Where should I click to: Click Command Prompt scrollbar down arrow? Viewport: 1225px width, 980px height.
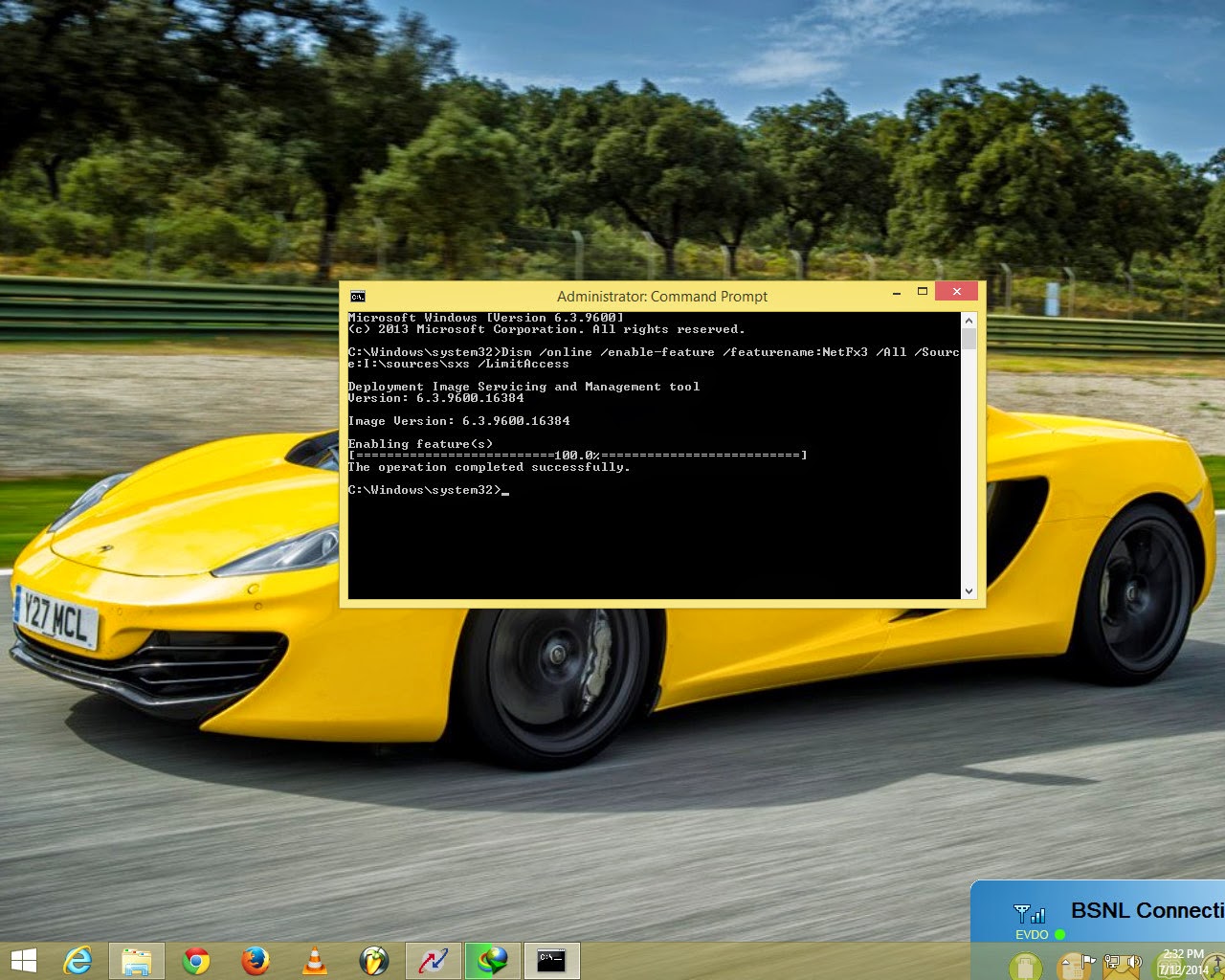click(969, 591)
